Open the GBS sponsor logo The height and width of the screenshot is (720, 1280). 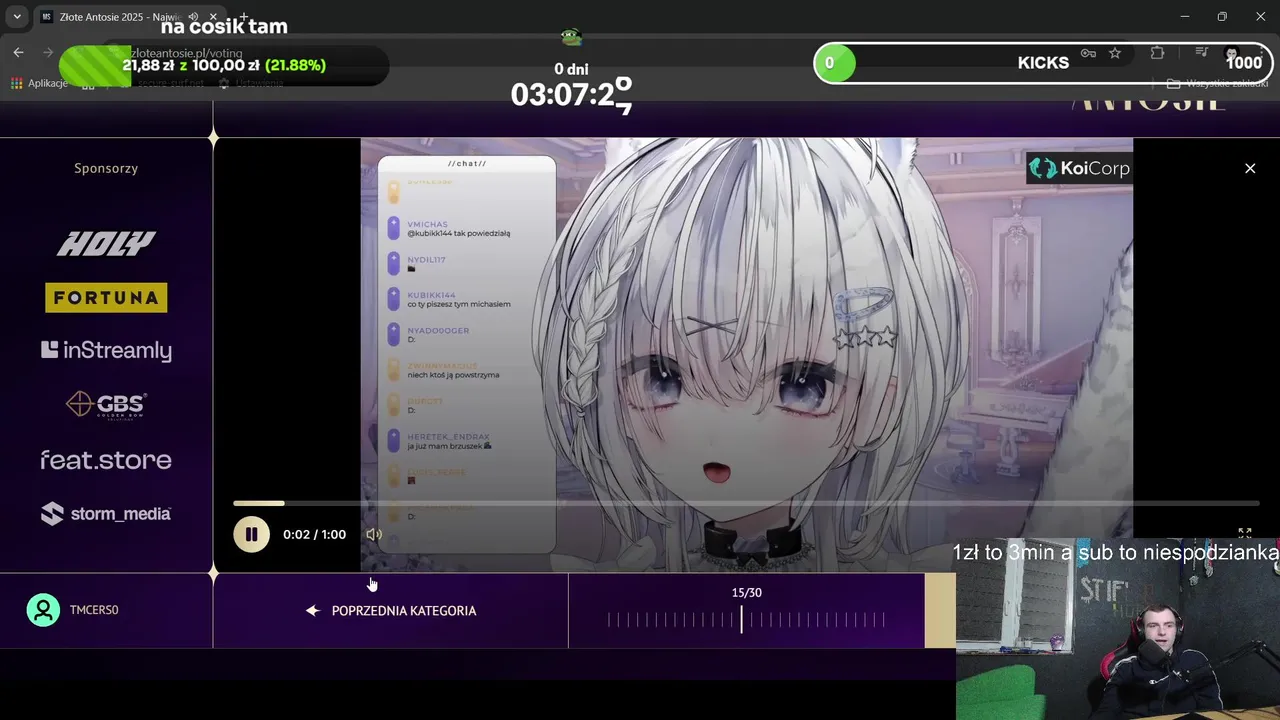pos(106,404)
